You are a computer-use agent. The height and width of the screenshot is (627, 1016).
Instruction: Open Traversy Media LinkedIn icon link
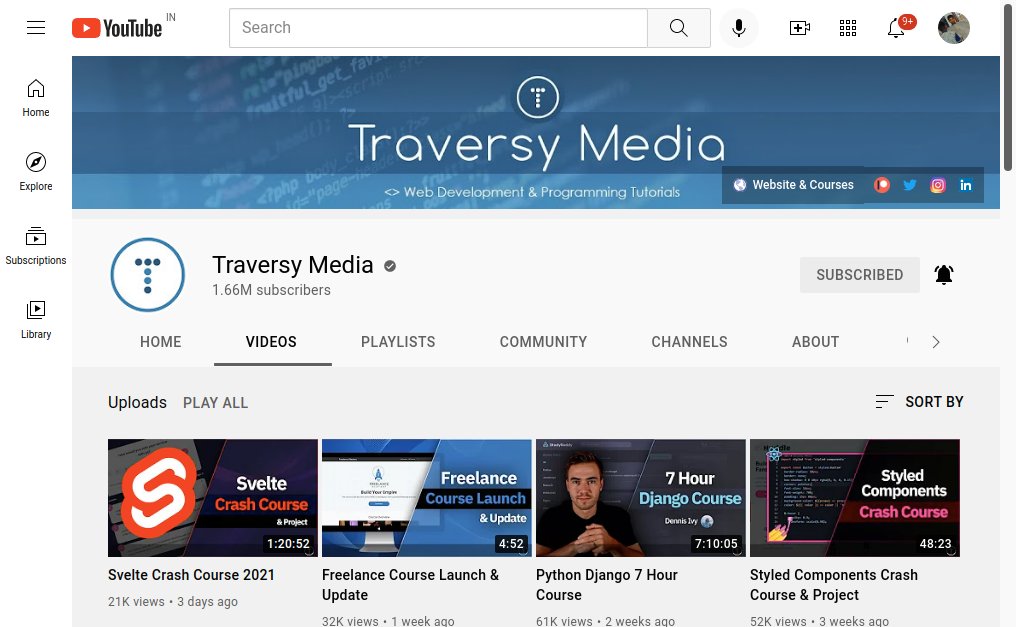[x=965, y=185]
